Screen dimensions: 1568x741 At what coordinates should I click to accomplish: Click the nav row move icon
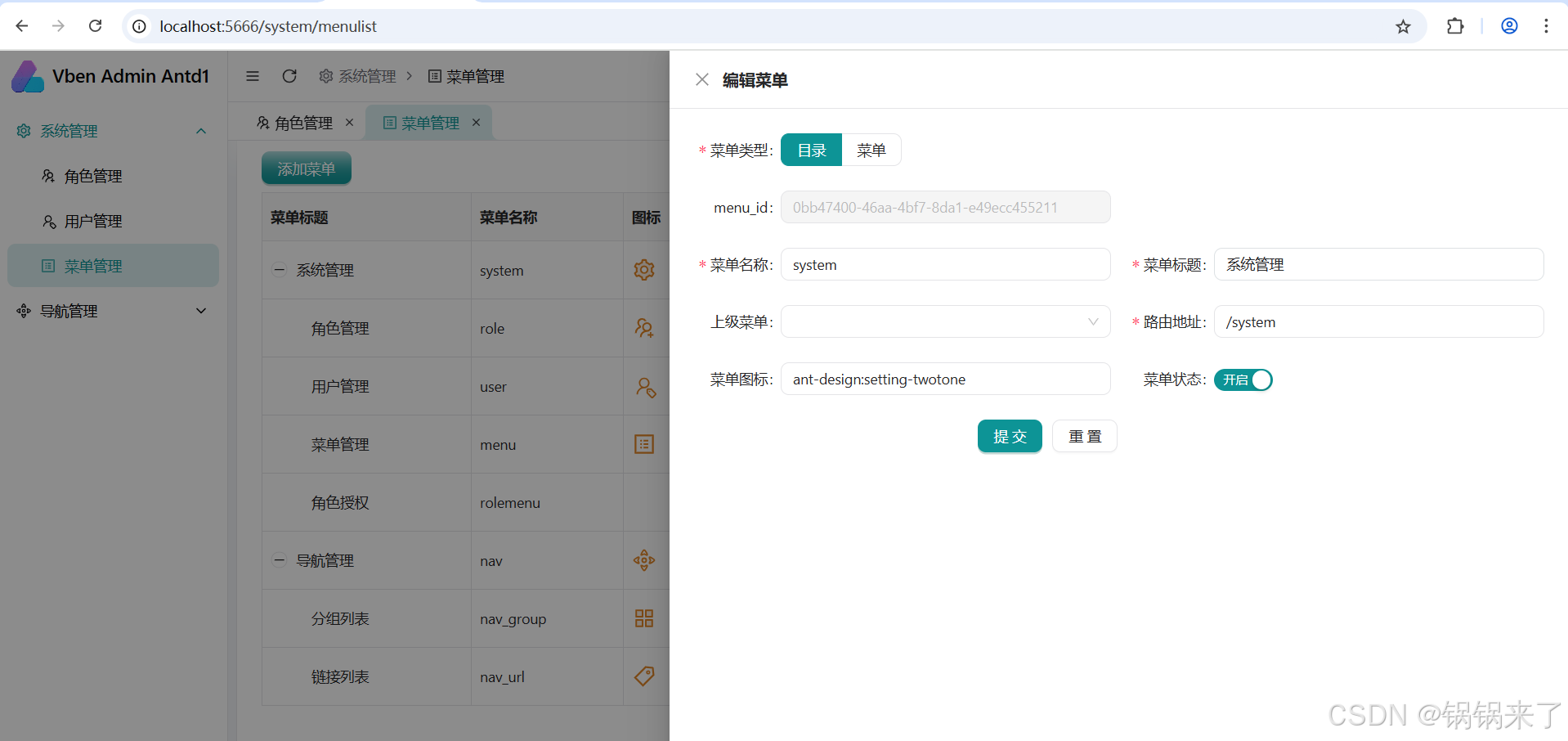(644, 560)
